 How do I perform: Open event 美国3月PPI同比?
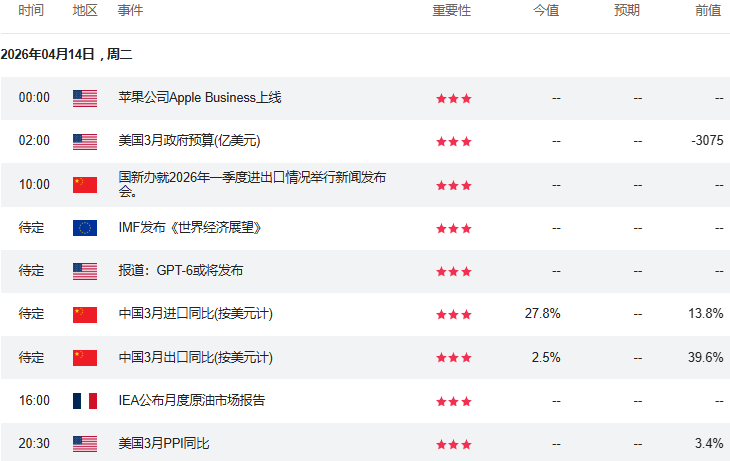point(164,443)
